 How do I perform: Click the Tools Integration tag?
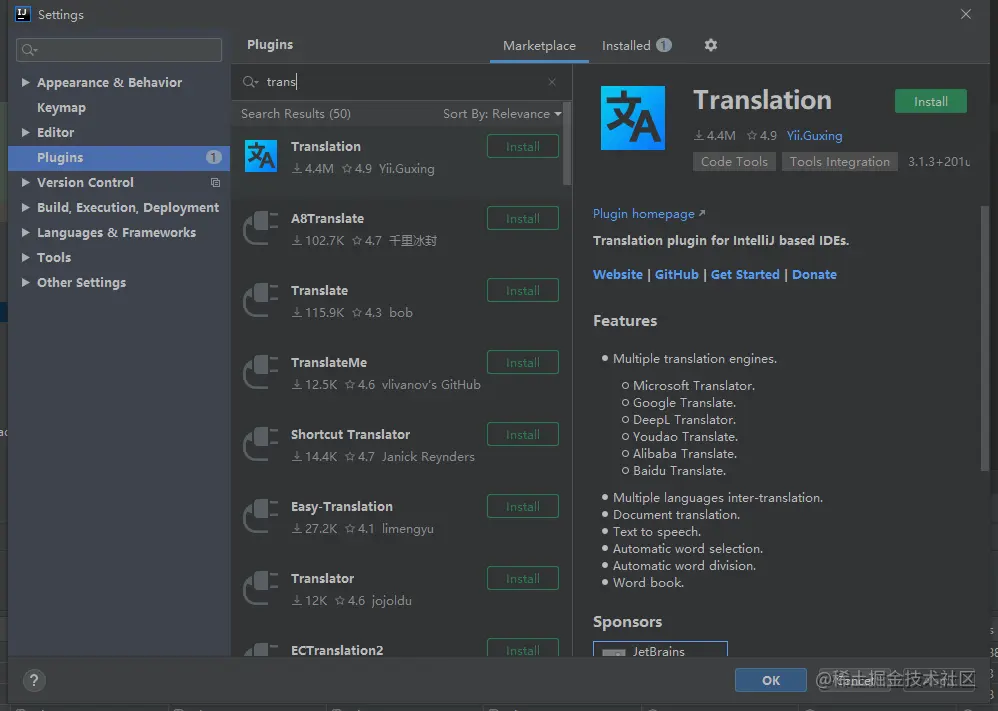[x=840, y=162]
